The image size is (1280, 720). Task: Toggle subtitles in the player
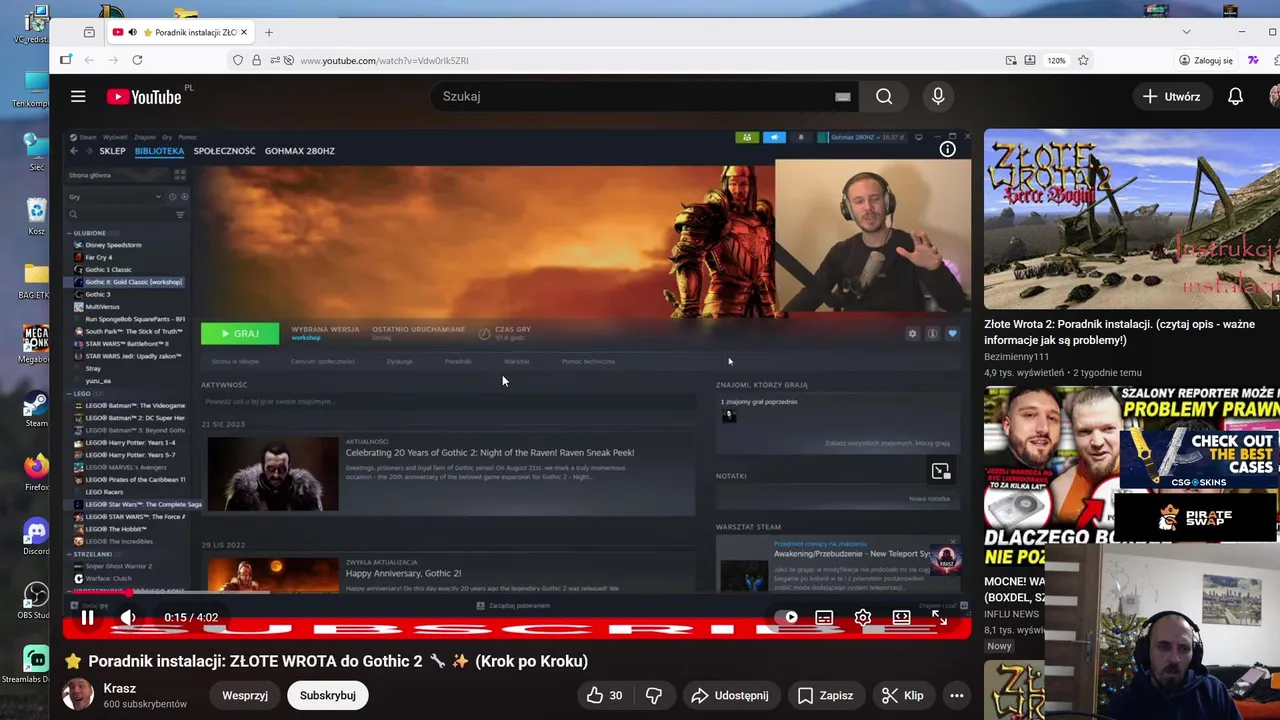[x=824, y=617]
